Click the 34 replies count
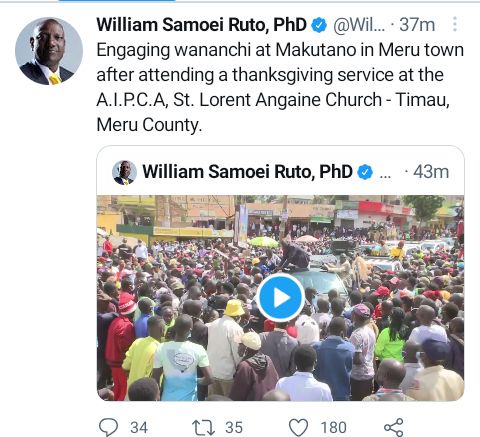The image size is (480, 437). 139,428
